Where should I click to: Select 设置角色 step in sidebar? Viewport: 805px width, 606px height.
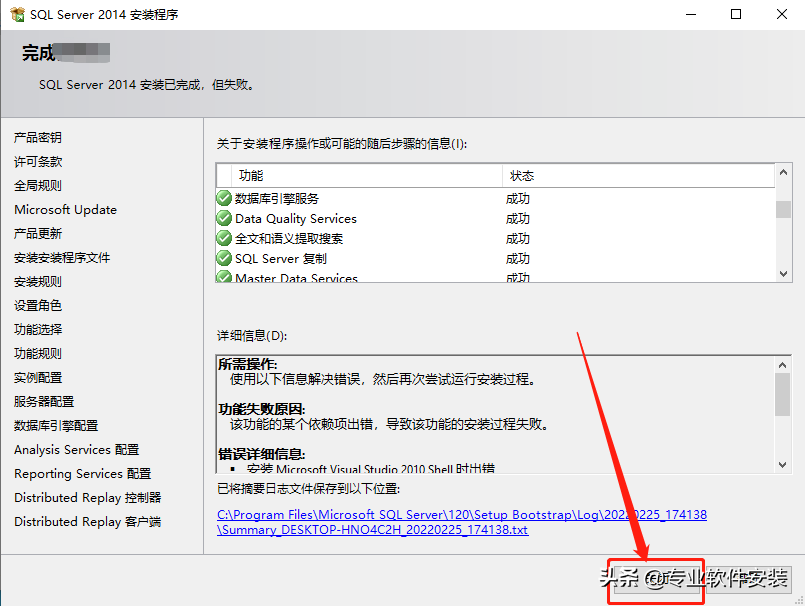click(38, 306)
